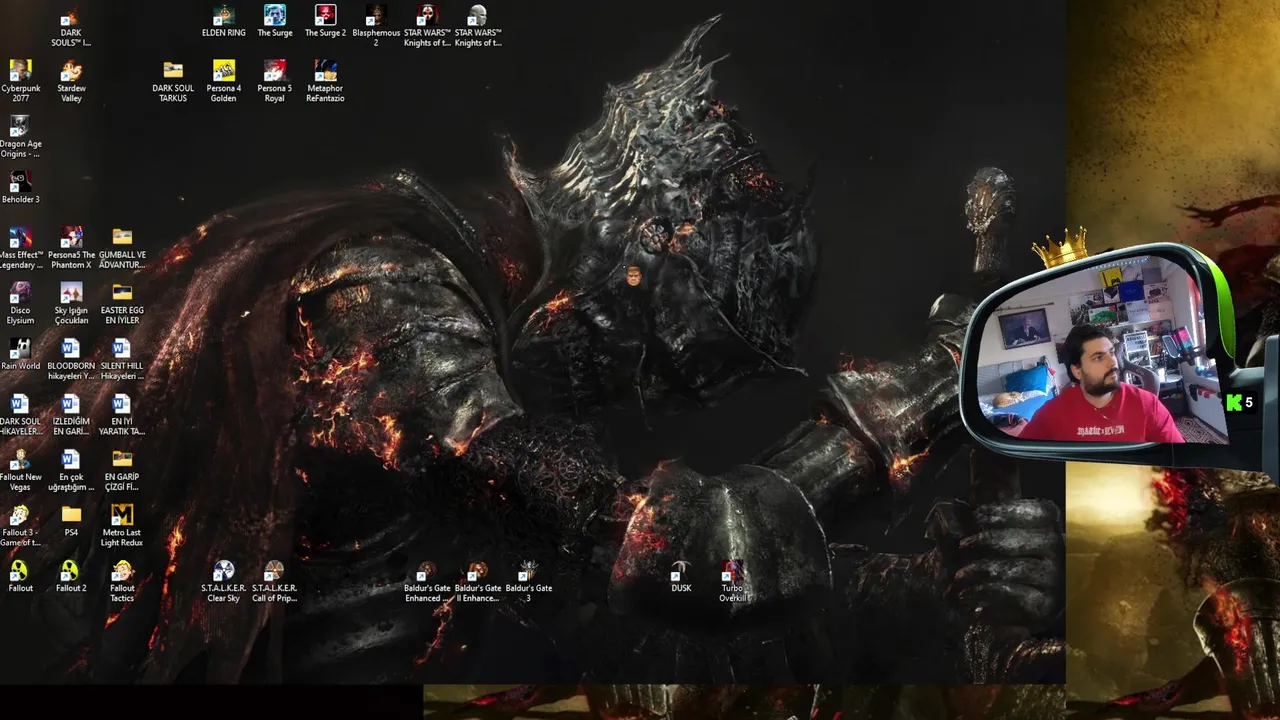Select STAR WARS Knights icon with grey head
Screen dimensions: 1280x720
(x=478, y=27)
